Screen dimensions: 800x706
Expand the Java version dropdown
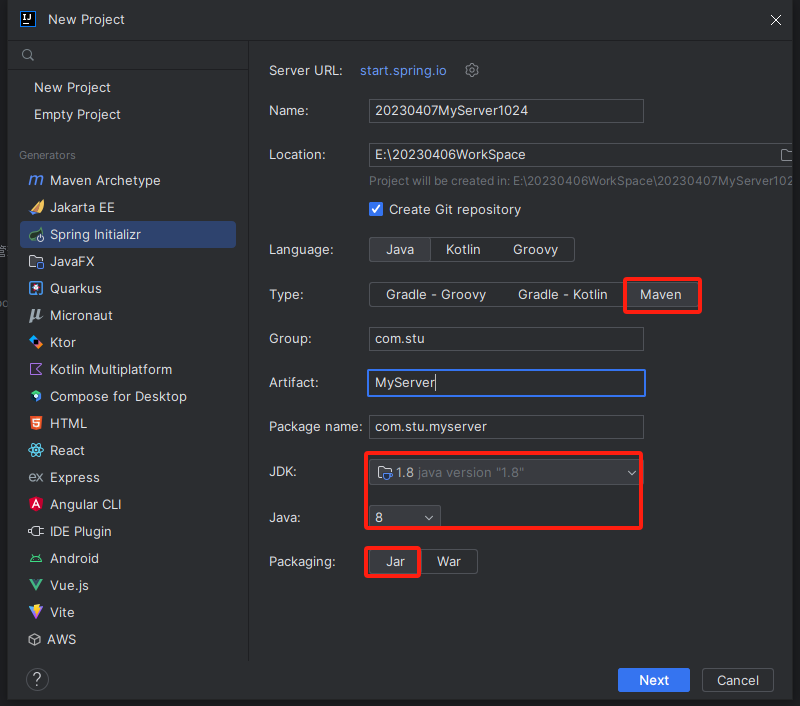tap(404, 517)
